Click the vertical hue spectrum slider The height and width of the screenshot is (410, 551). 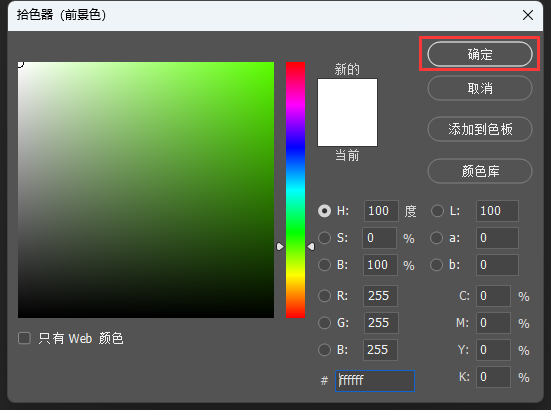tap(296, 190)
